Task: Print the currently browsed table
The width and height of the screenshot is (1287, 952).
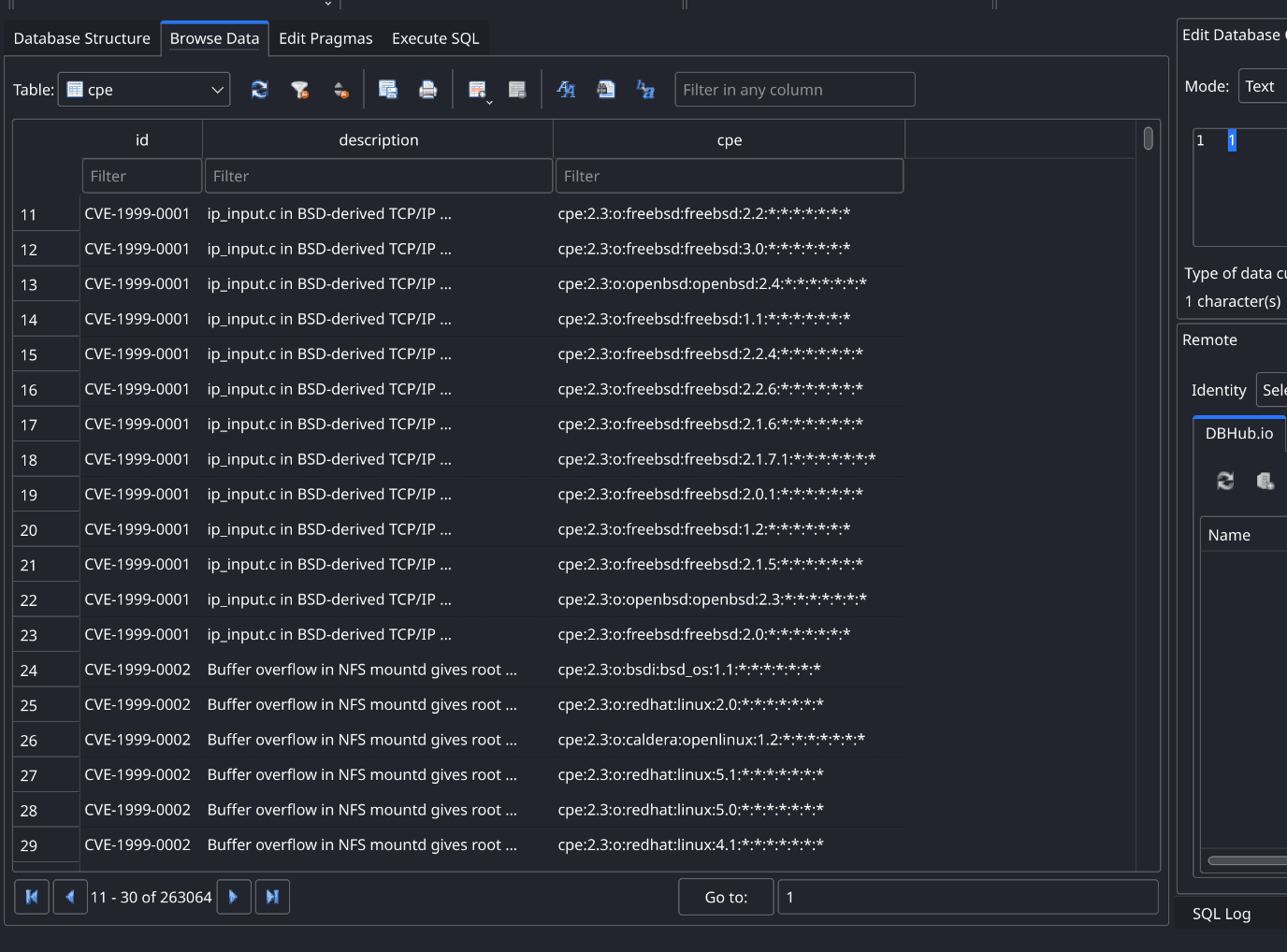Action: pyautogui.click(x=427, y=90)
